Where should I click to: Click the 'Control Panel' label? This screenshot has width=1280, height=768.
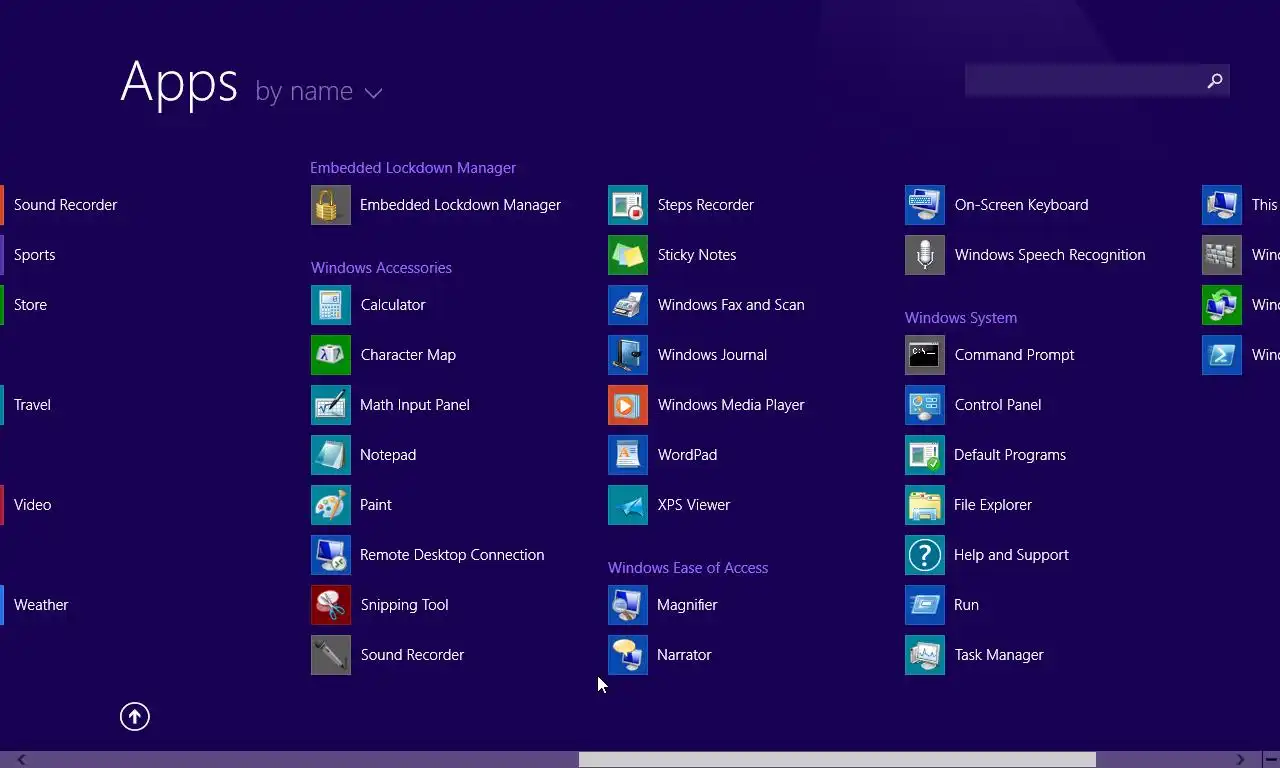(998, 405)
